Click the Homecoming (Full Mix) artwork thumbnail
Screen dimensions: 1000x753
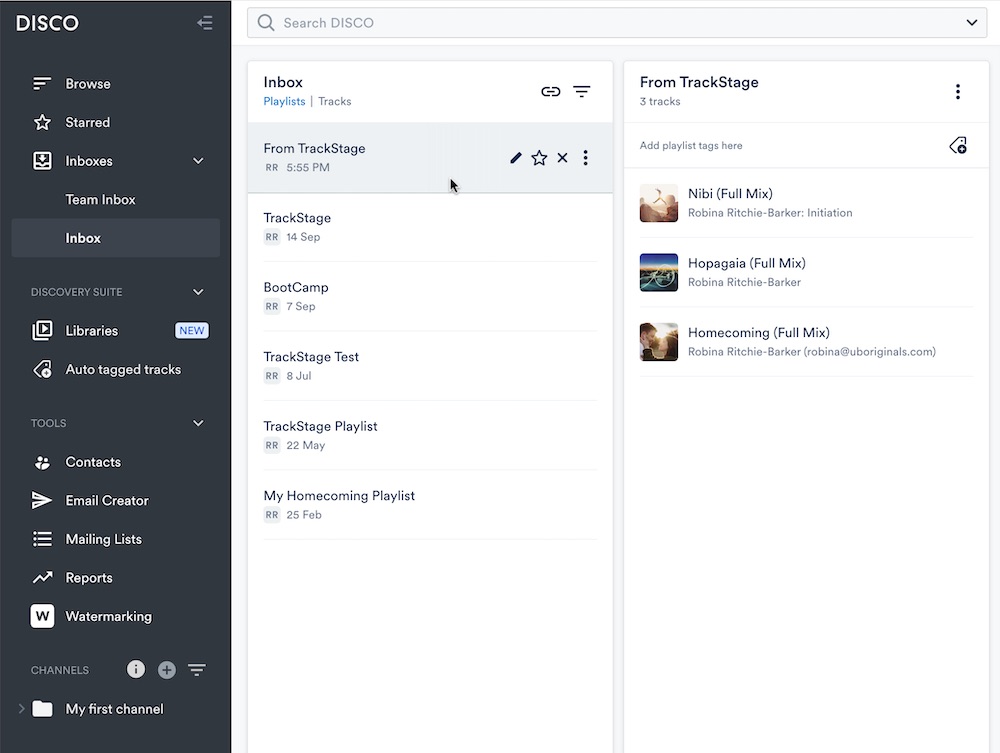(659, 342)
